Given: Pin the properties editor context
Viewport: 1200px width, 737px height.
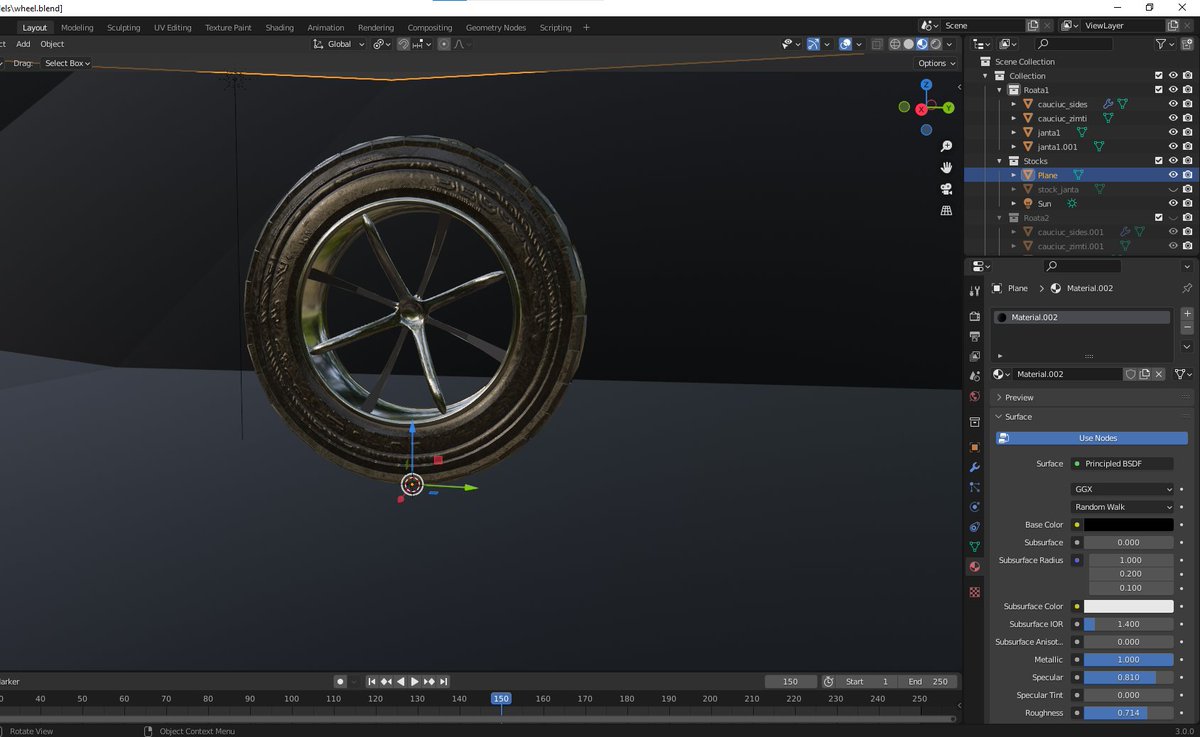Looking at the screenshot, I should tap(1187, 288).
